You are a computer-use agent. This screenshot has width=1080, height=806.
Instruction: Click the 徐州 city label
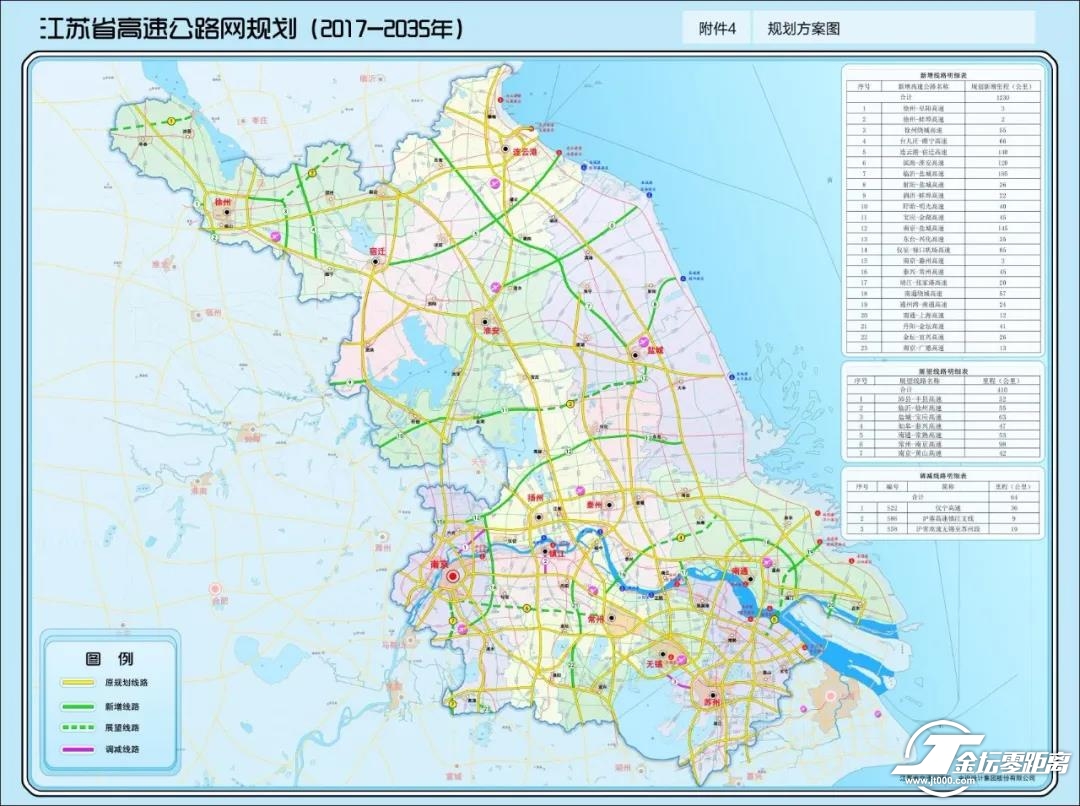pyautogui.click(x=223, y=203)
